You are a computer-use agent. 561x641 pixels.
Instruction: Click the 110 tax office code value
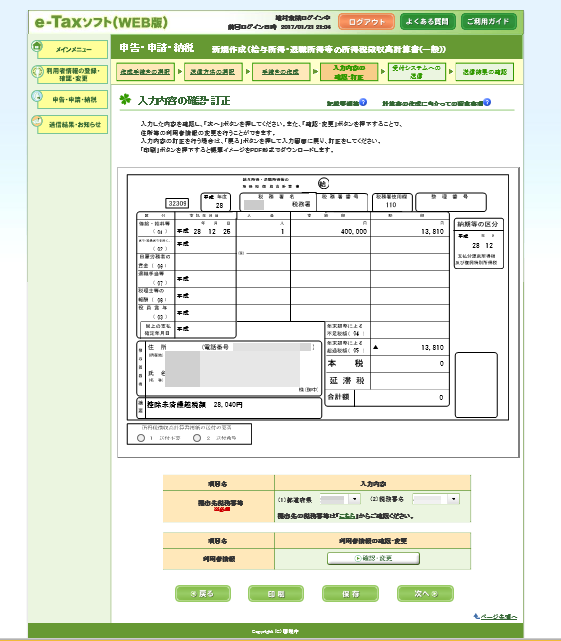pos(391,204)
